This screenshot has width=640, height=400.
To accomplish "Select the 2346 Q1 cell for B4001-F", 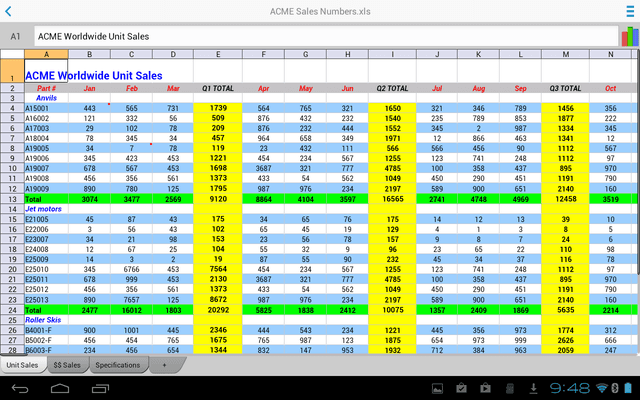I will [x=218, y=330].
